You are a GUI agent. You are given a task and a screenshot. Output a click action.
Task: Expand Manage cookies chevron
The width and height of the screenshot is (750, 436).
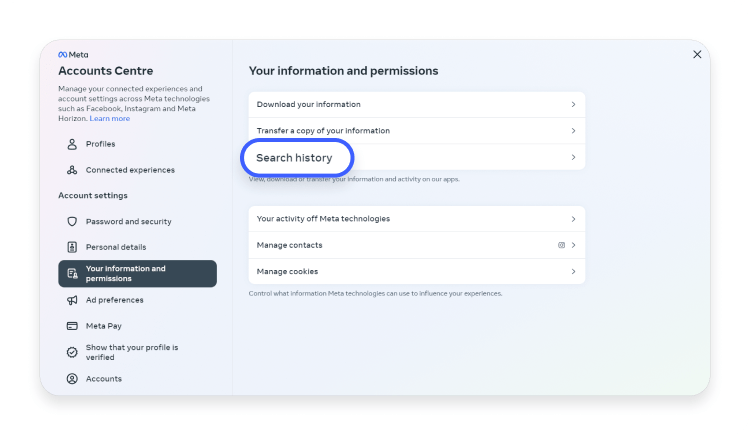point(573,272)
